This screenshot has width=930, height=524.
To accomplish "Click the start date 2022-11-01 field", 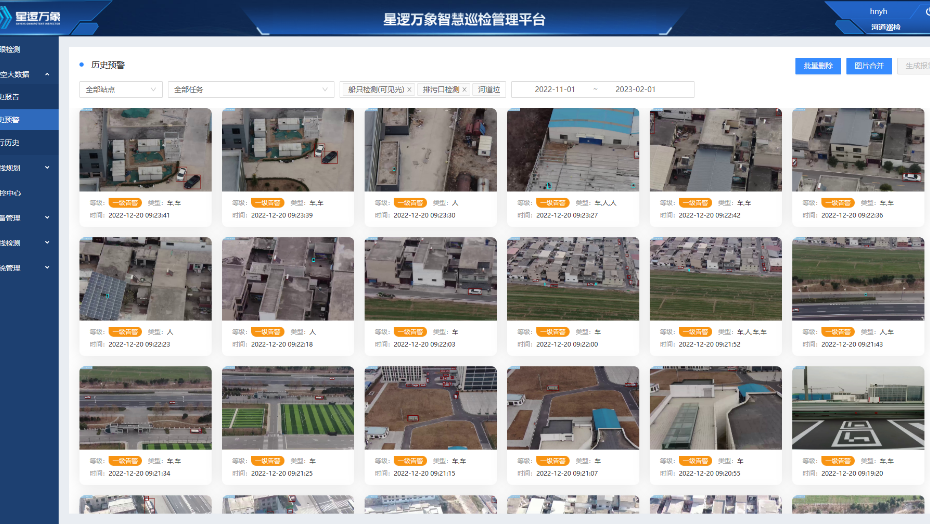I will click(555, 90).
